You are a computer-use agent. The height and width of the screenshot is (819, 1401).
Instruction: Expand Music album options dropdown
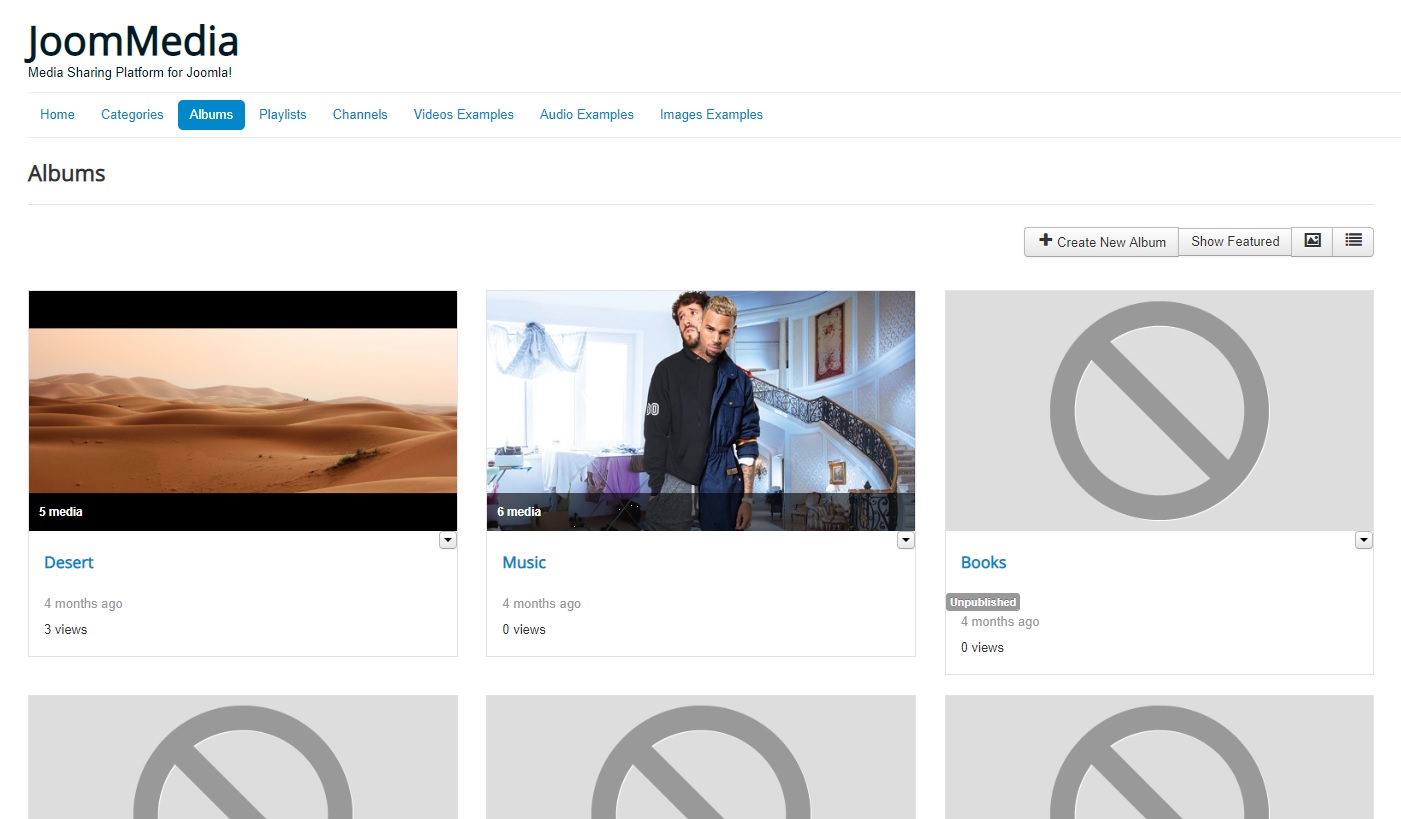(906, 540)
